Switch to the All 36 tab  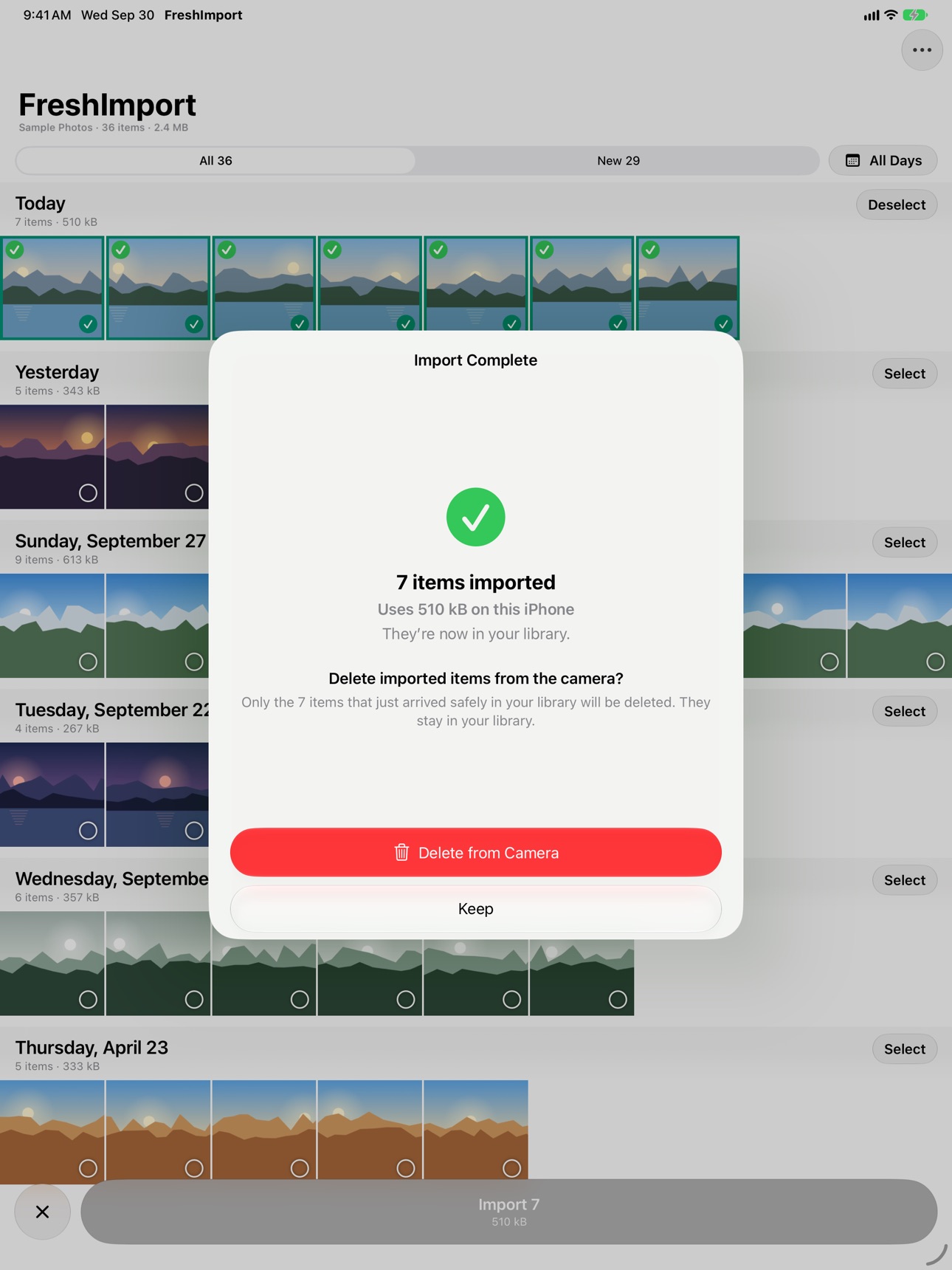coord(215,160)
